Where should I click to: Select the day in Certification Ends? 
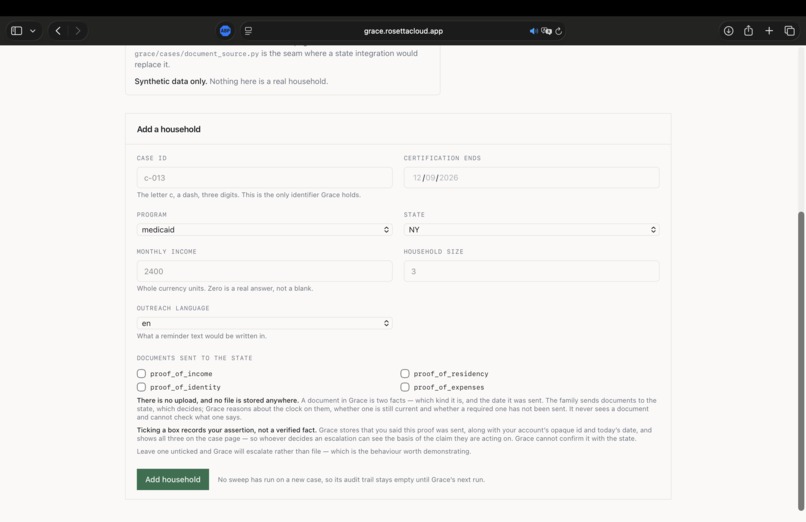tap(430, 178)
